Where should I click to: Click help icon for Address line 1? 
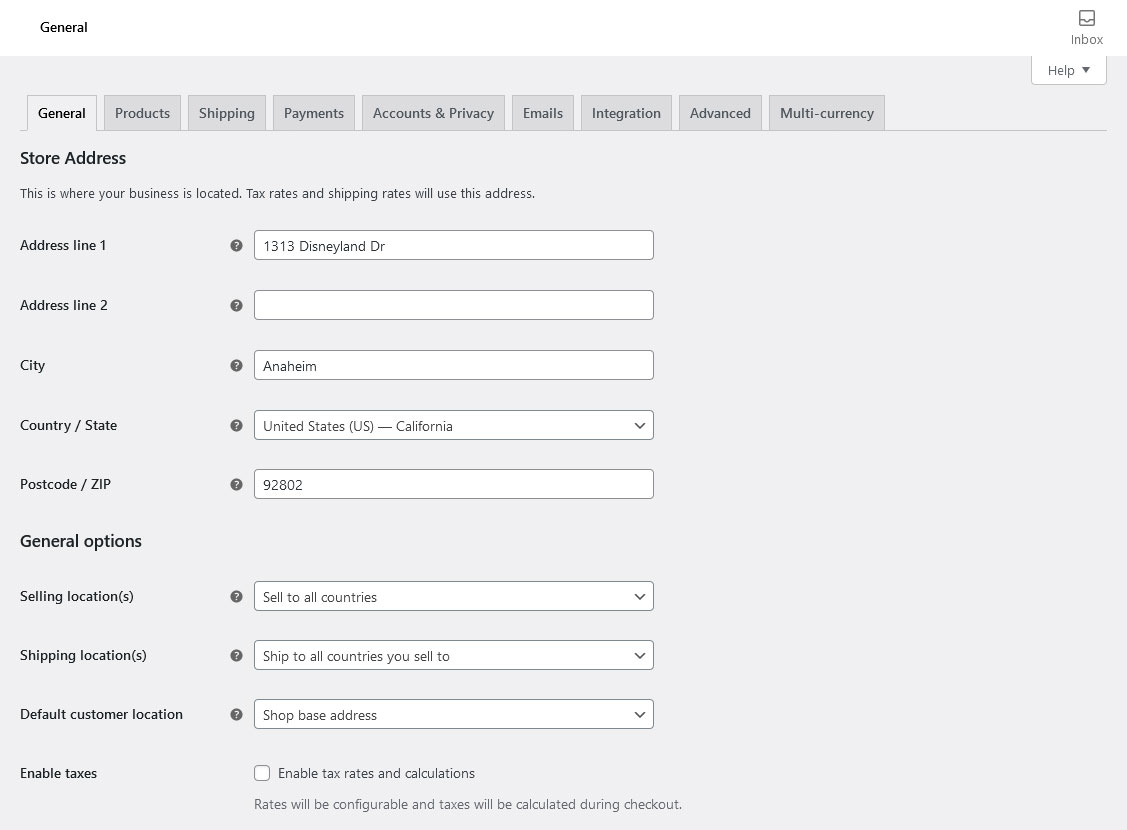point(236,246)
